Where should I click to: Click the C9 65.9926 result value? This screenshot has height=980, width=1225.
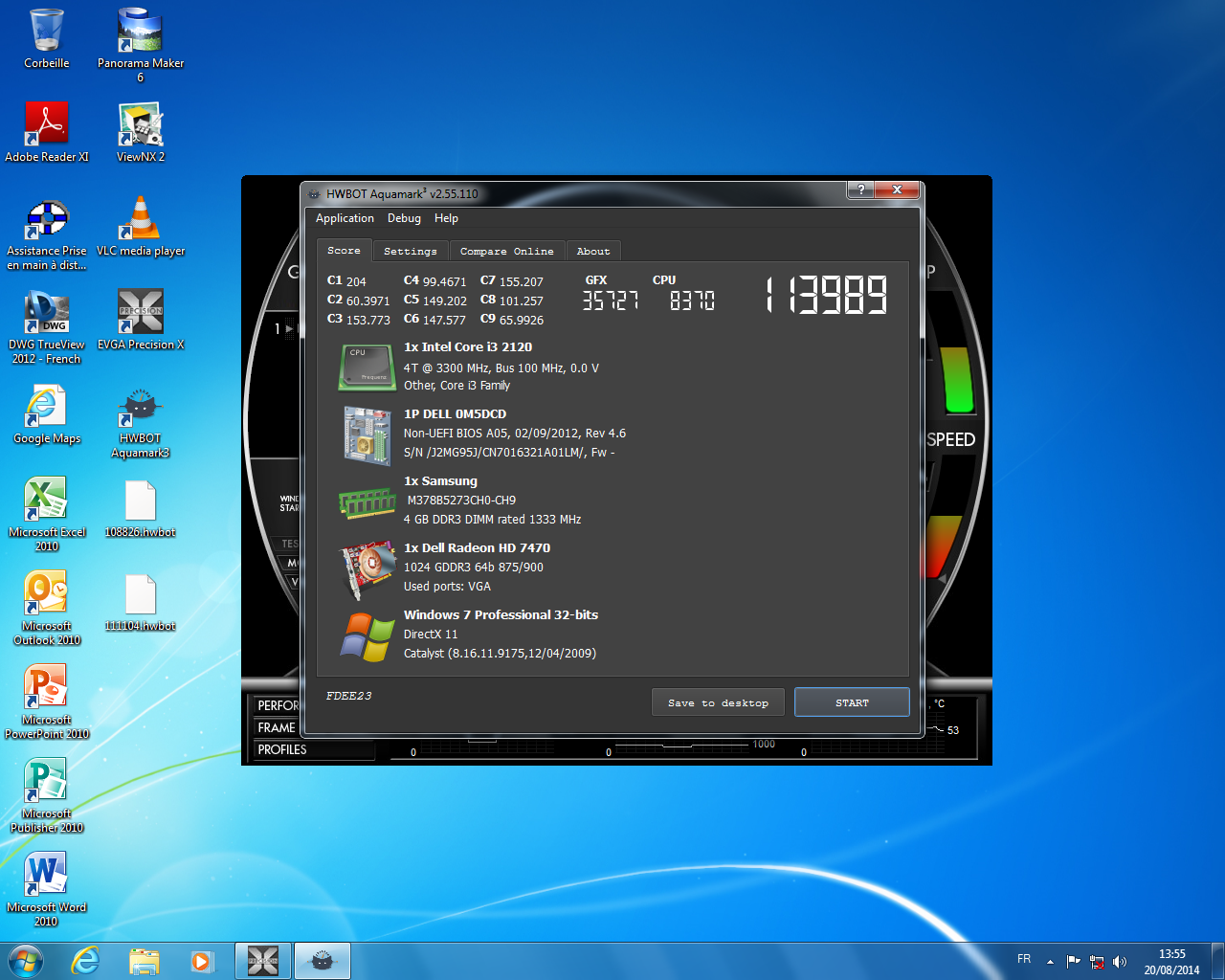512,320
